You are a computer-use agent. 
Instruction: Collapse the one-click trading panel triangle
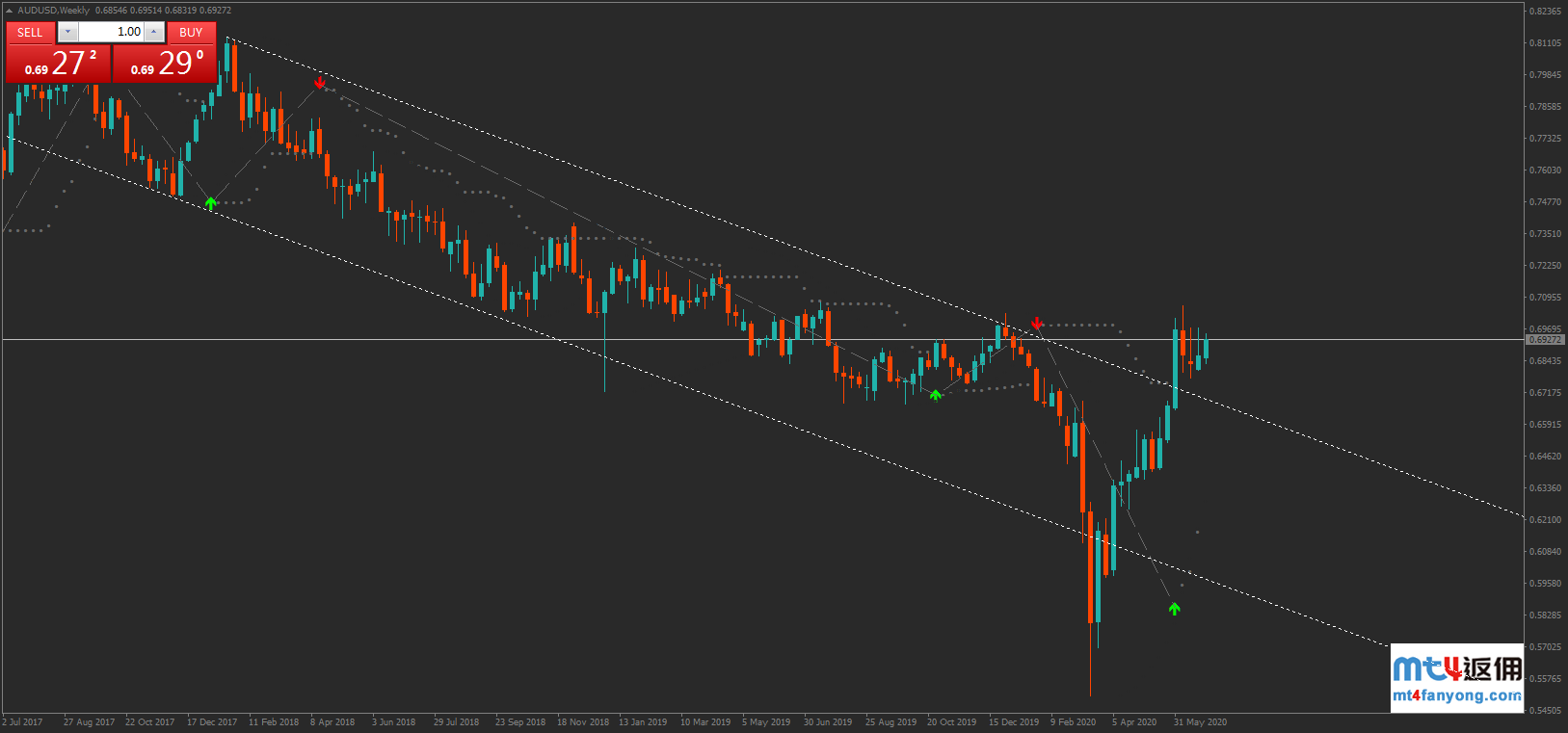coord(10,11)
